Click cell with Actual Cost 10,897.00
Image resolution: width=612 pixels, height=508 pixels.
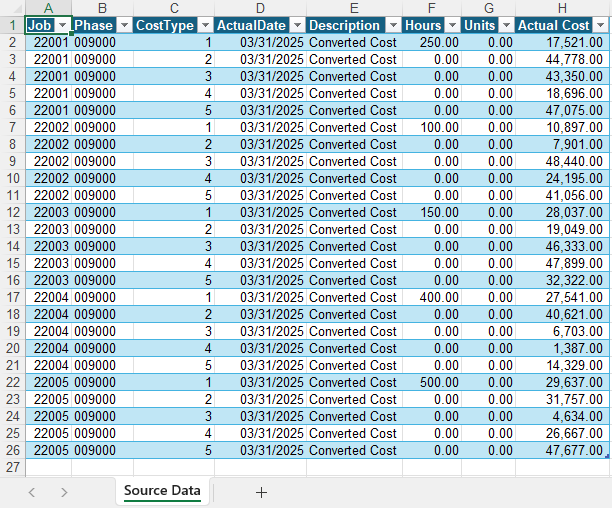point(562,127)
